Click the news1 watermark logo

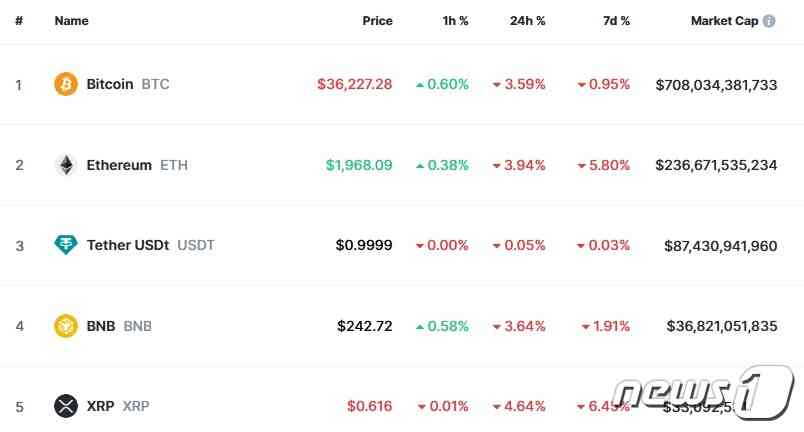coord(703,392)
